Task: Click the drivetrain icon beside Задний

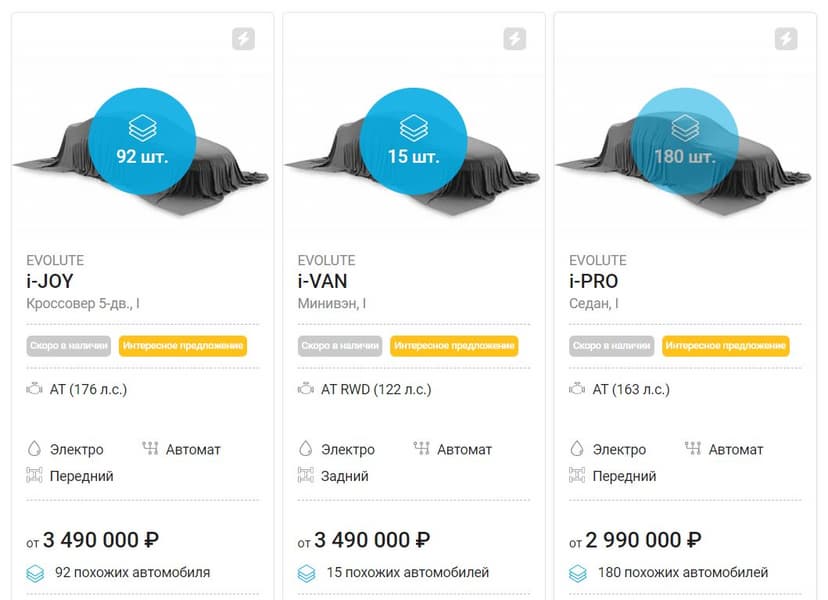Action: (306, 476)
